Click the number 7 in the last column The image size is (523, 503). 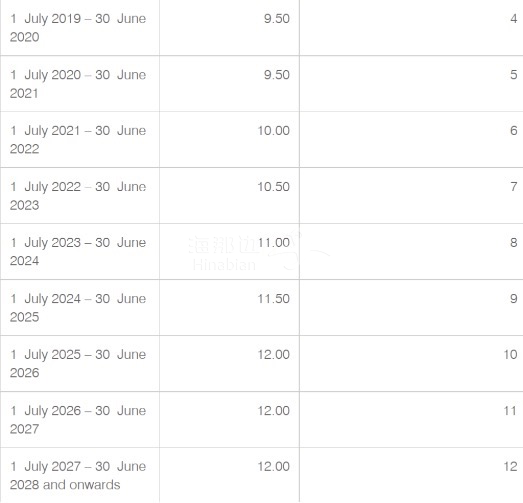[514, 186]
